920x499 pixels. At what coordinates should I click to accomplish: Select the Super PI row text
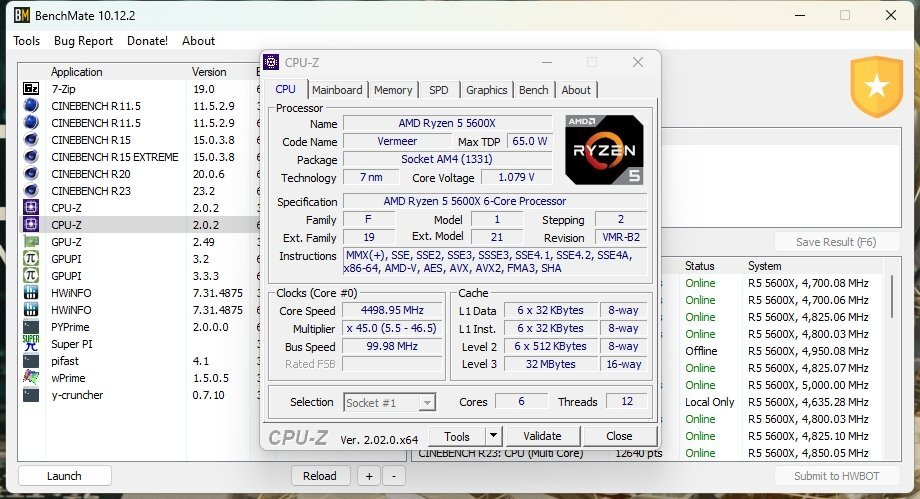pyautogui.click(x=72, y=344)
